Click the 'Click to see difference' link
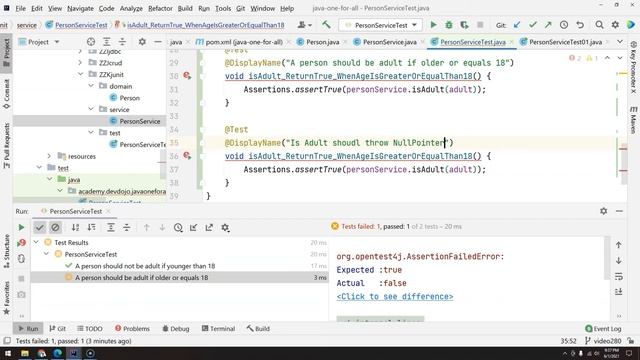 pyautogui.click(x=395, y=297)
